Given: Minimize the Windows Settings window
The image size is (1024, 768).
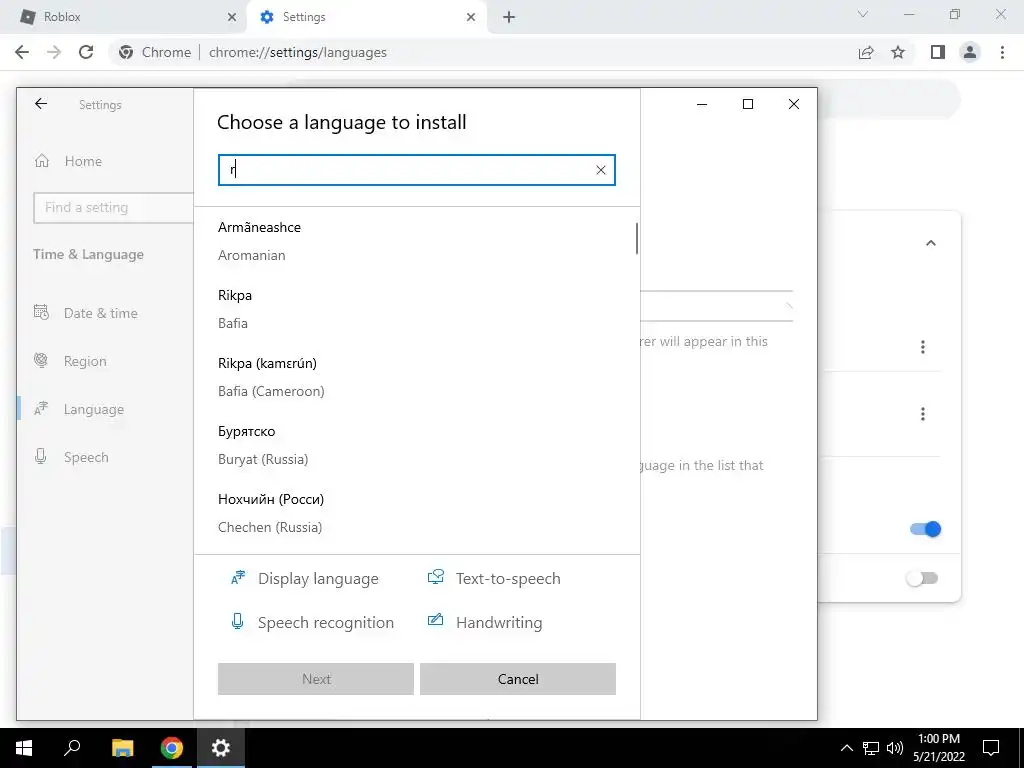Looking at the screenshot, I should coord(702,104).
